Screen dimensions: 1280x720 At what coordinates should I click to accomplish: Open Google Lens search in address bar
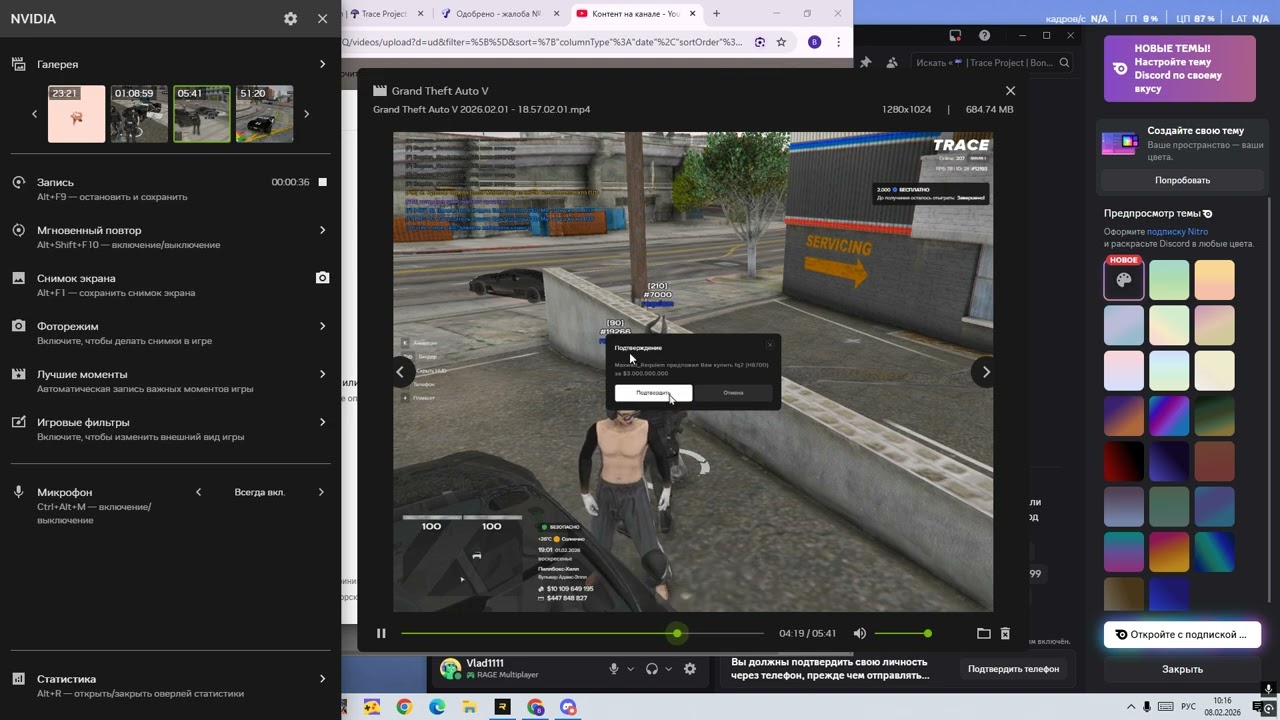coord(760,42)
